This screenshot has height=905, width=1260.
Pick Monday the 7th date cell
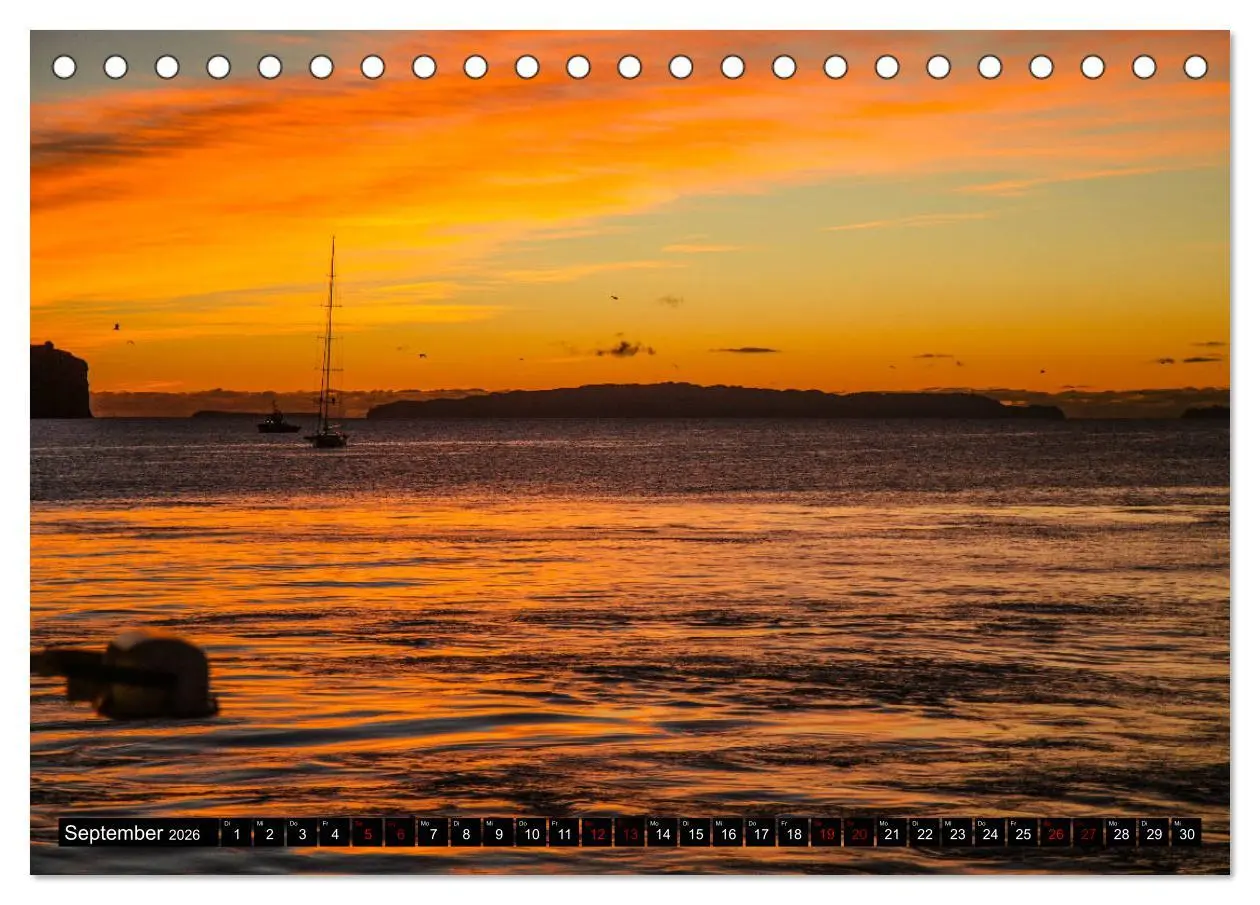pos(432,833)
